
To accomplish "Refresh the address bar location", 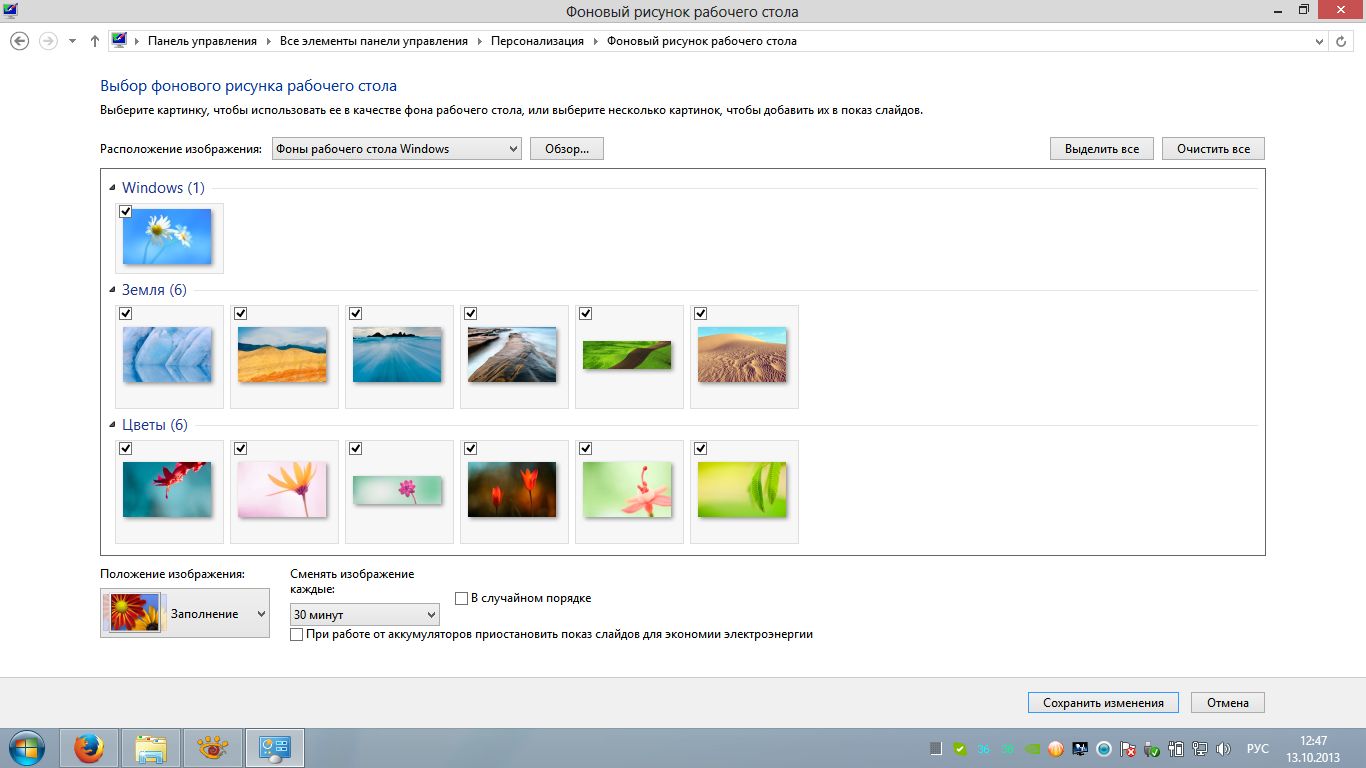I will point(1342,41).
